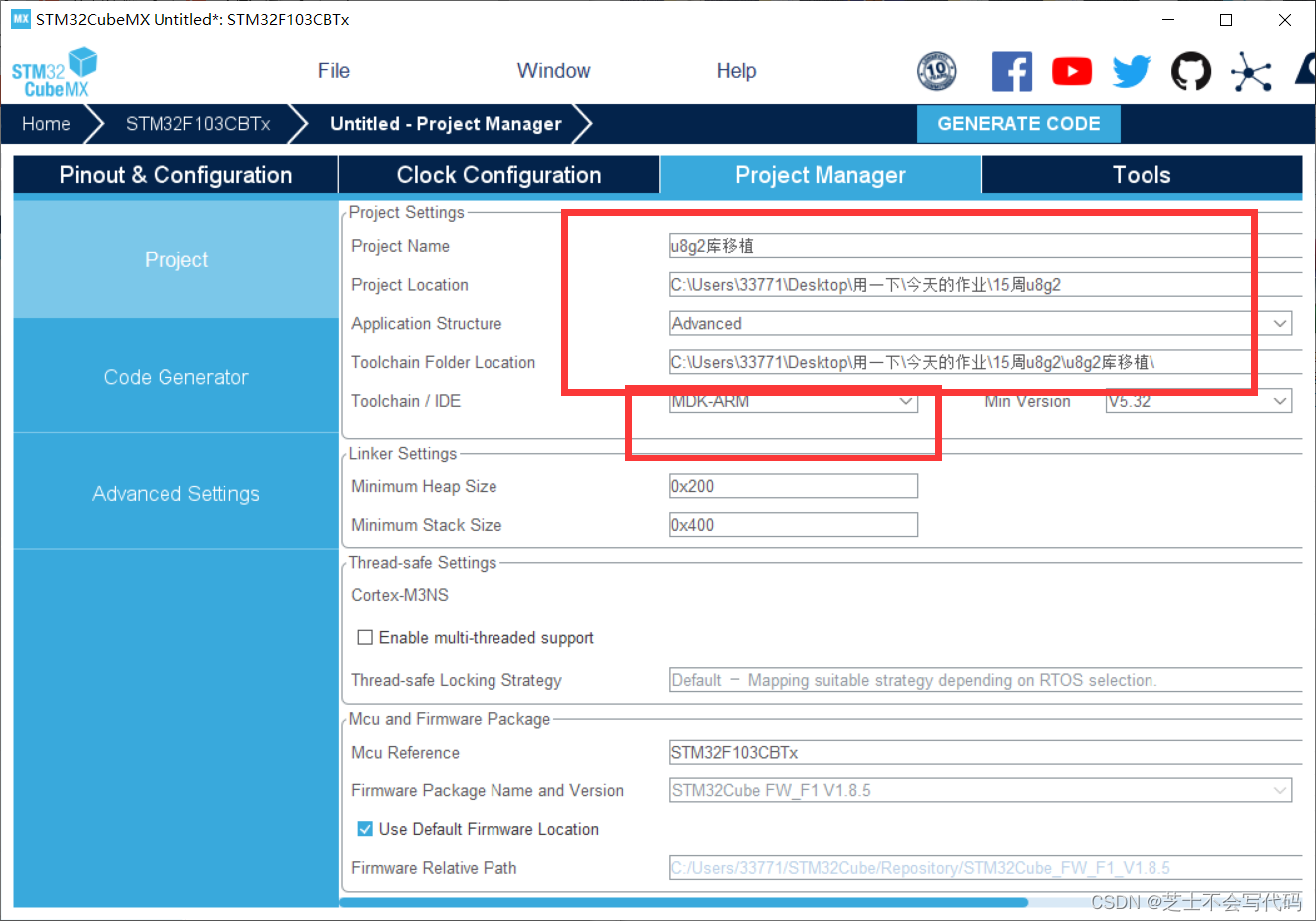Click the Toolchain Folder Location field
1316x921 pixels.
tap(985, 363)
